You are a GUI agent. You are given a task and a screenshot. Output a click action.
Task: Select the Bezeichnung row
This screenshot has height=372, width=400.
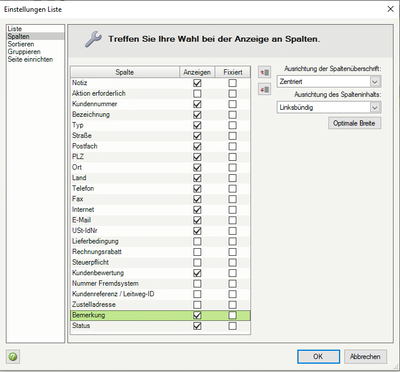tap(160, 115)
